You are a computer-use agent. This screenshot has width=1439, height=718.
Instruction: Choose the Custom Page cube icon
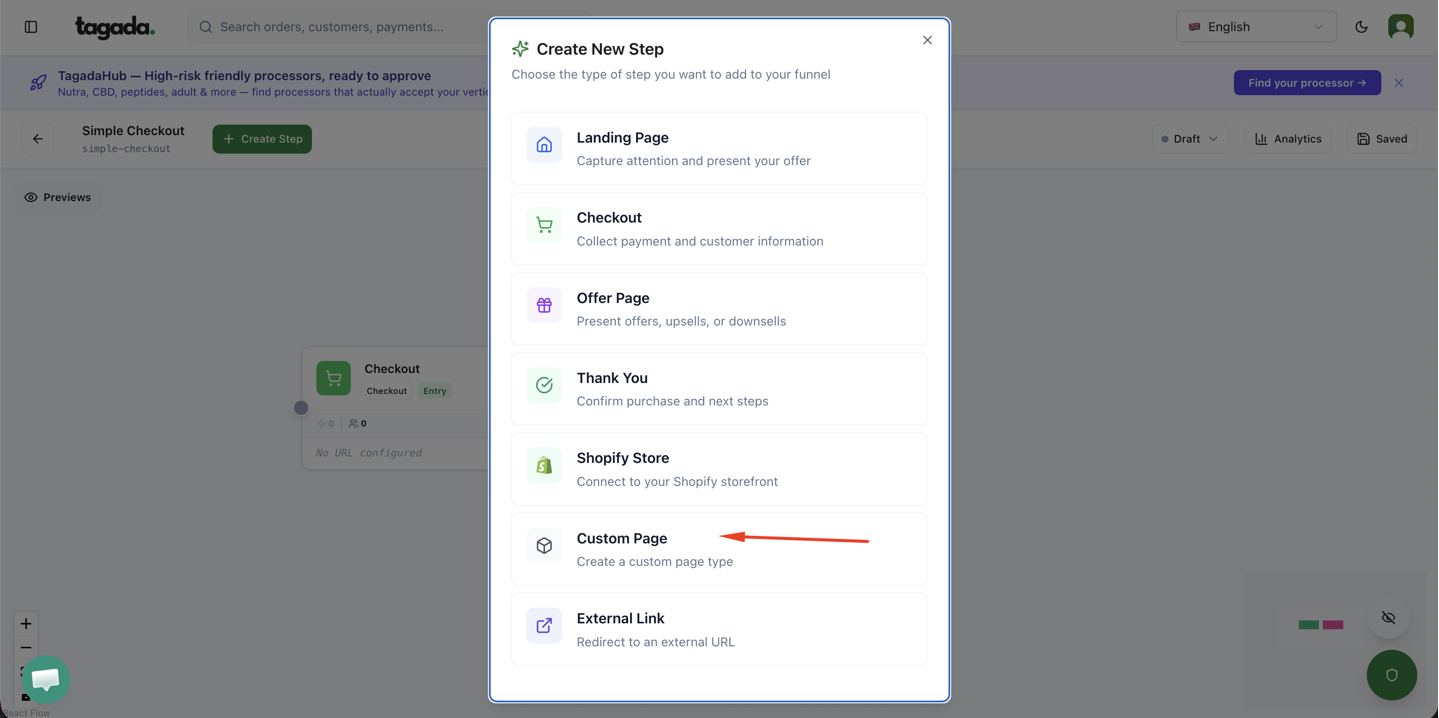pyautogui.click(x=544, y=545)
